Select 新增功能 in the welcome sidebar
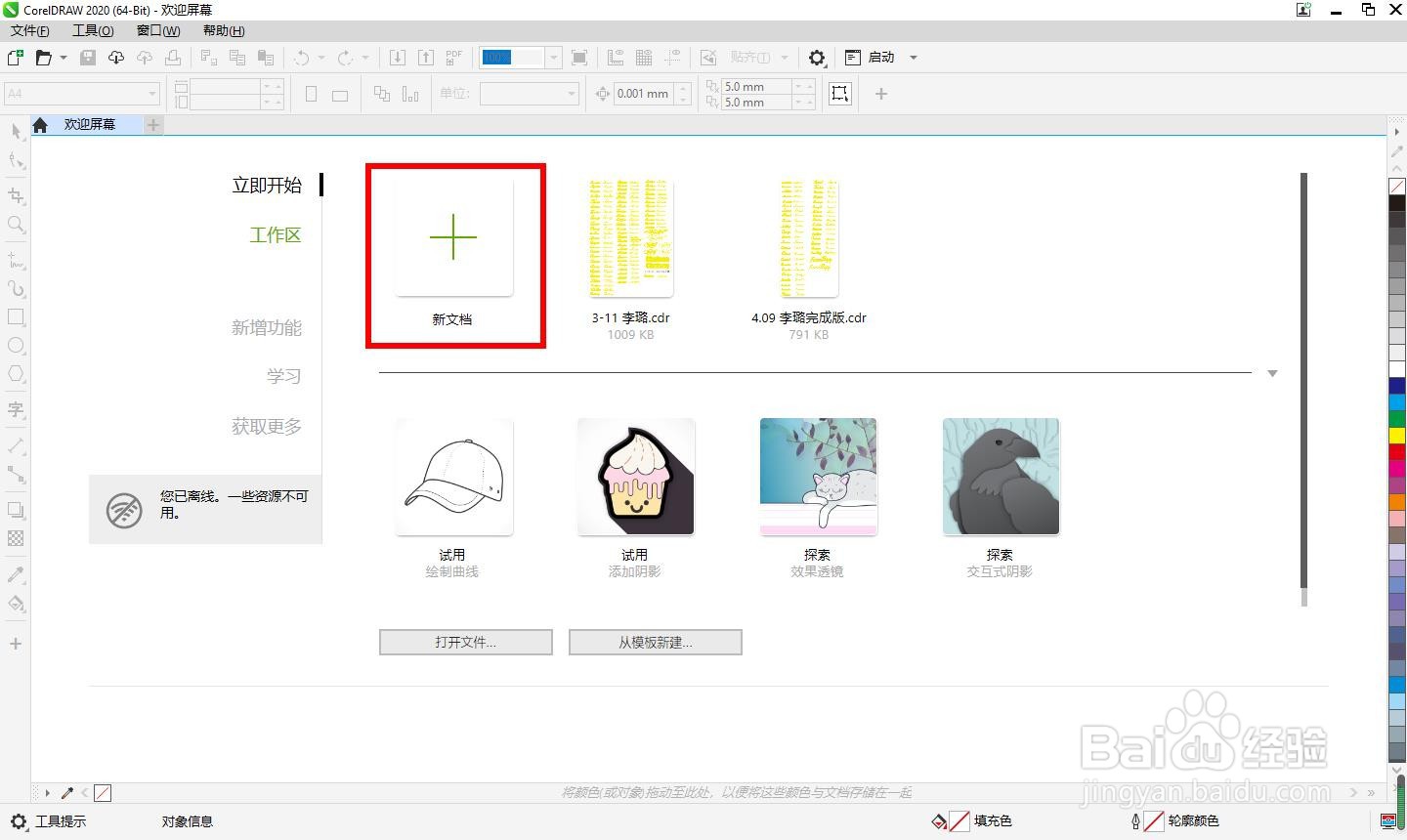Viewport: 1407px width, 840px height. [x=267, y=328]
